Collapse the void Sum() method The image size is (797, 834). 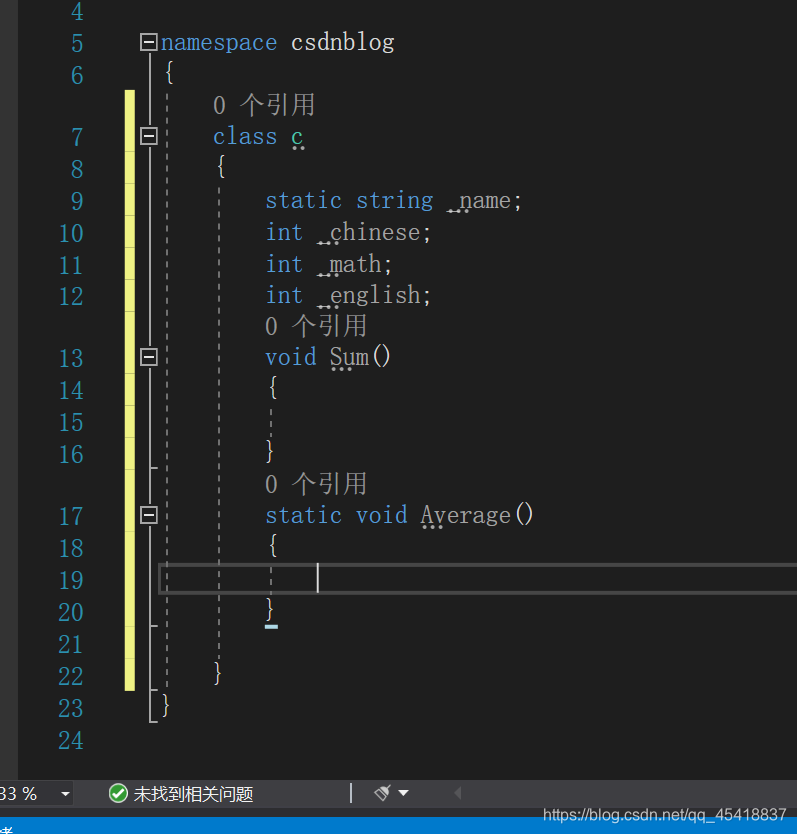pos(148,357)
